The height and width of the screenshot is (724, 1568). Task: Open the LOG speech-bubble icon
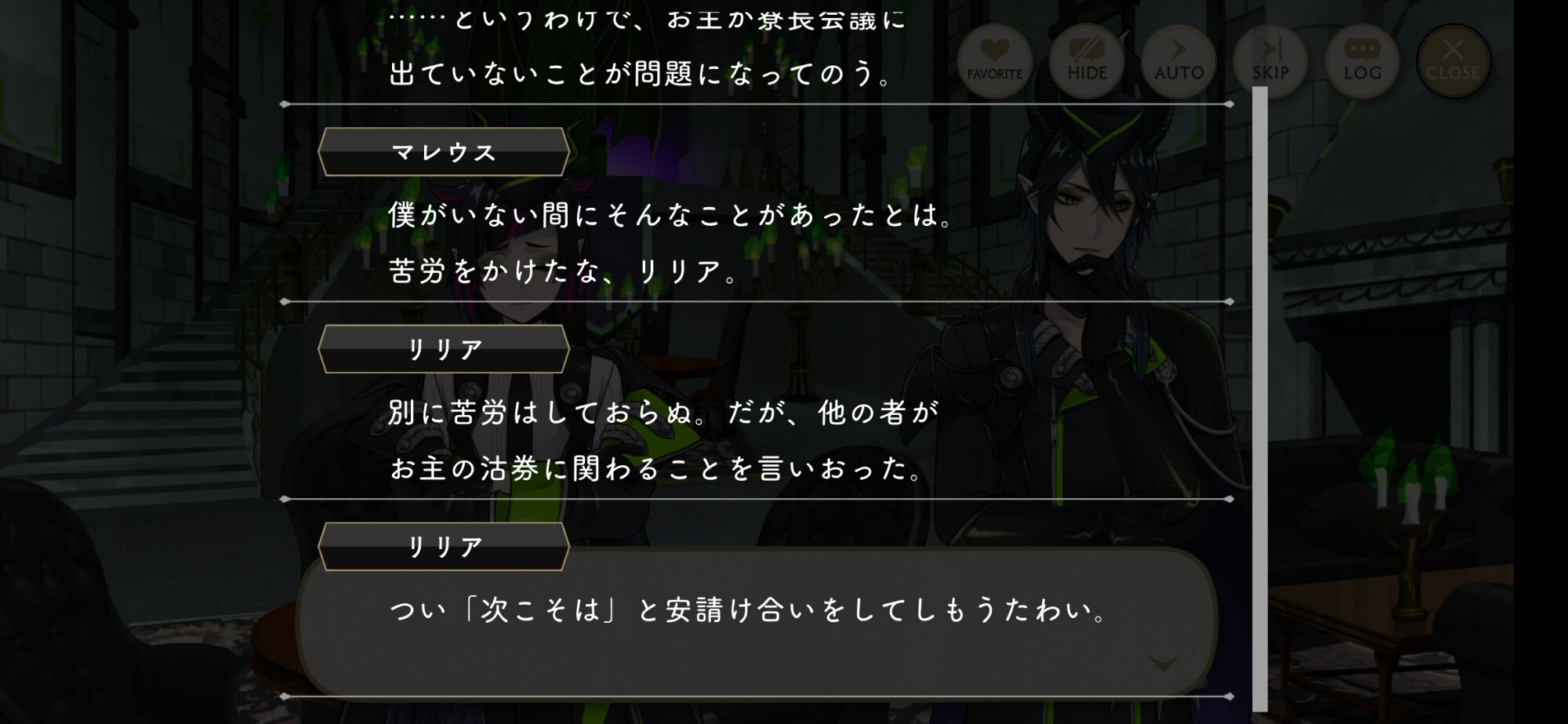(1363, 61)
